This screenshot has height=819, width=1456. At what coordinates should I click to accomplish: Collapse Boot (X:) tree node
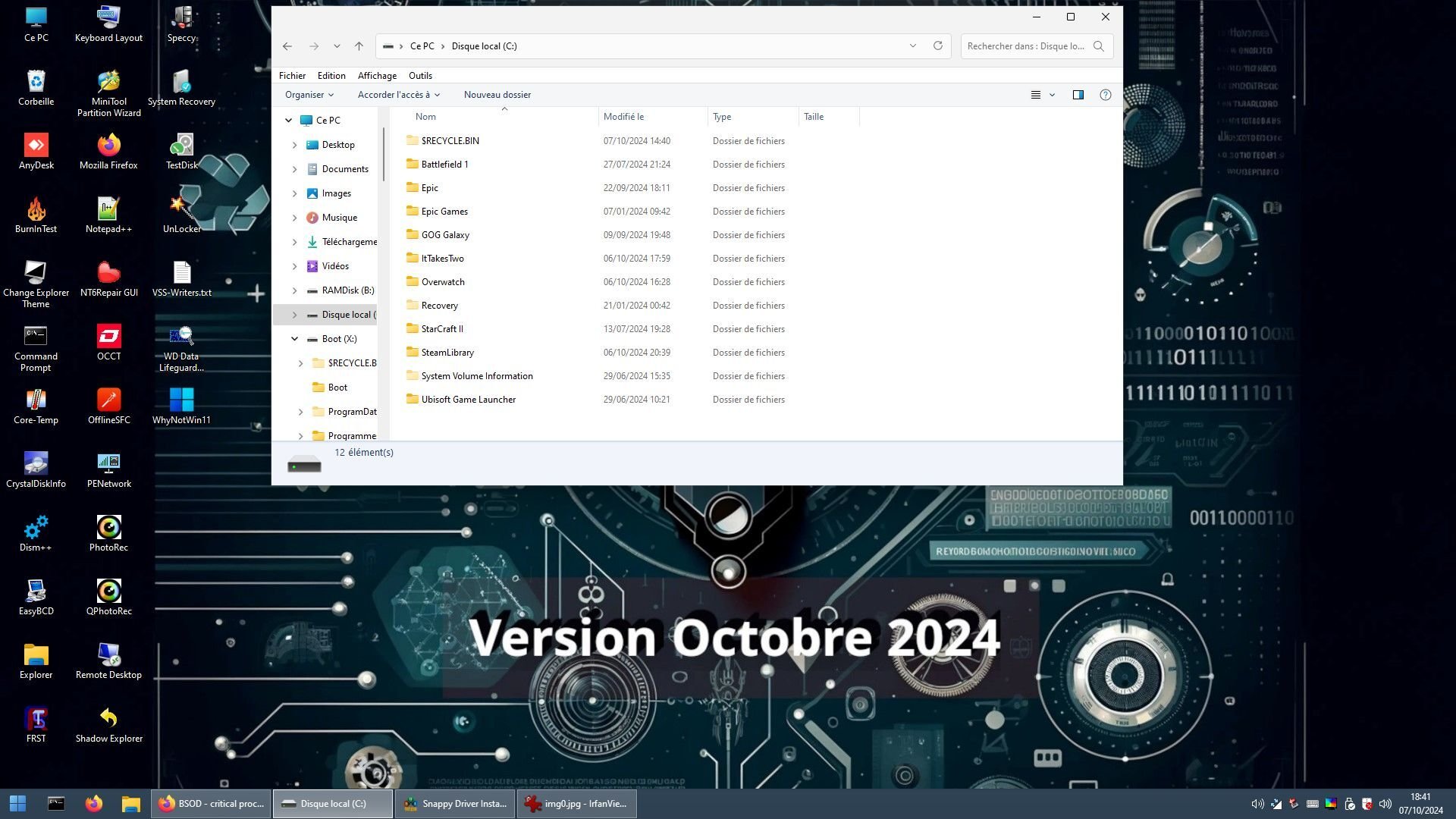click(x=294, y=339)
